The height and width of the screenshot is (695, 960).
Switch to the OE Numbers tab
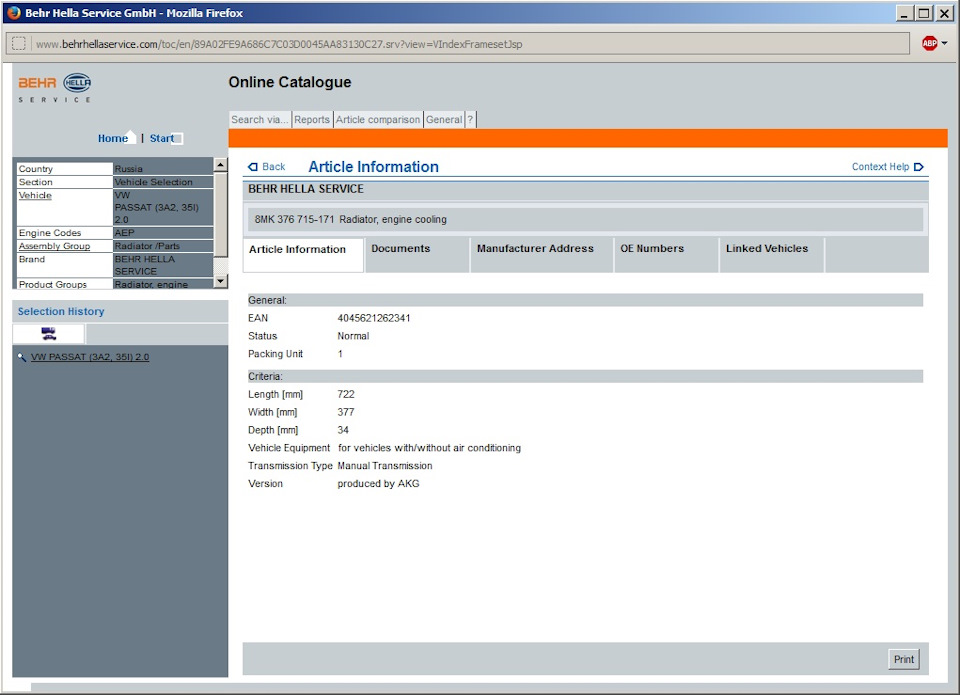[666, 254]
